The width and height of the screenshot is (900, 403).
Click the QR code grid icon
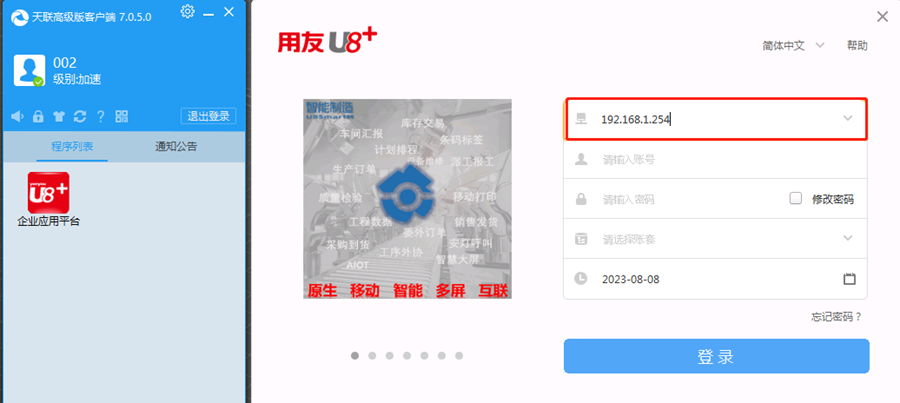[x=122, y=117]
